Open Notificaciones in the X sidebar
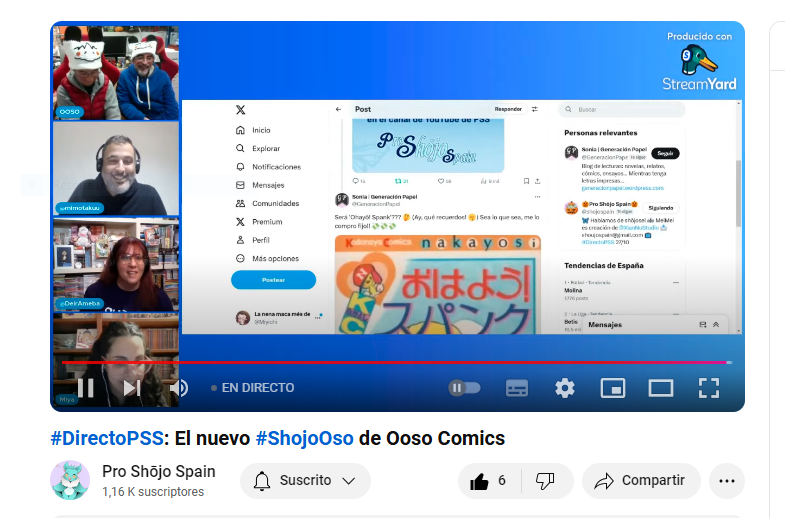Screen dimensions: 785x518 pyautogui.click(x=268, y=167)
